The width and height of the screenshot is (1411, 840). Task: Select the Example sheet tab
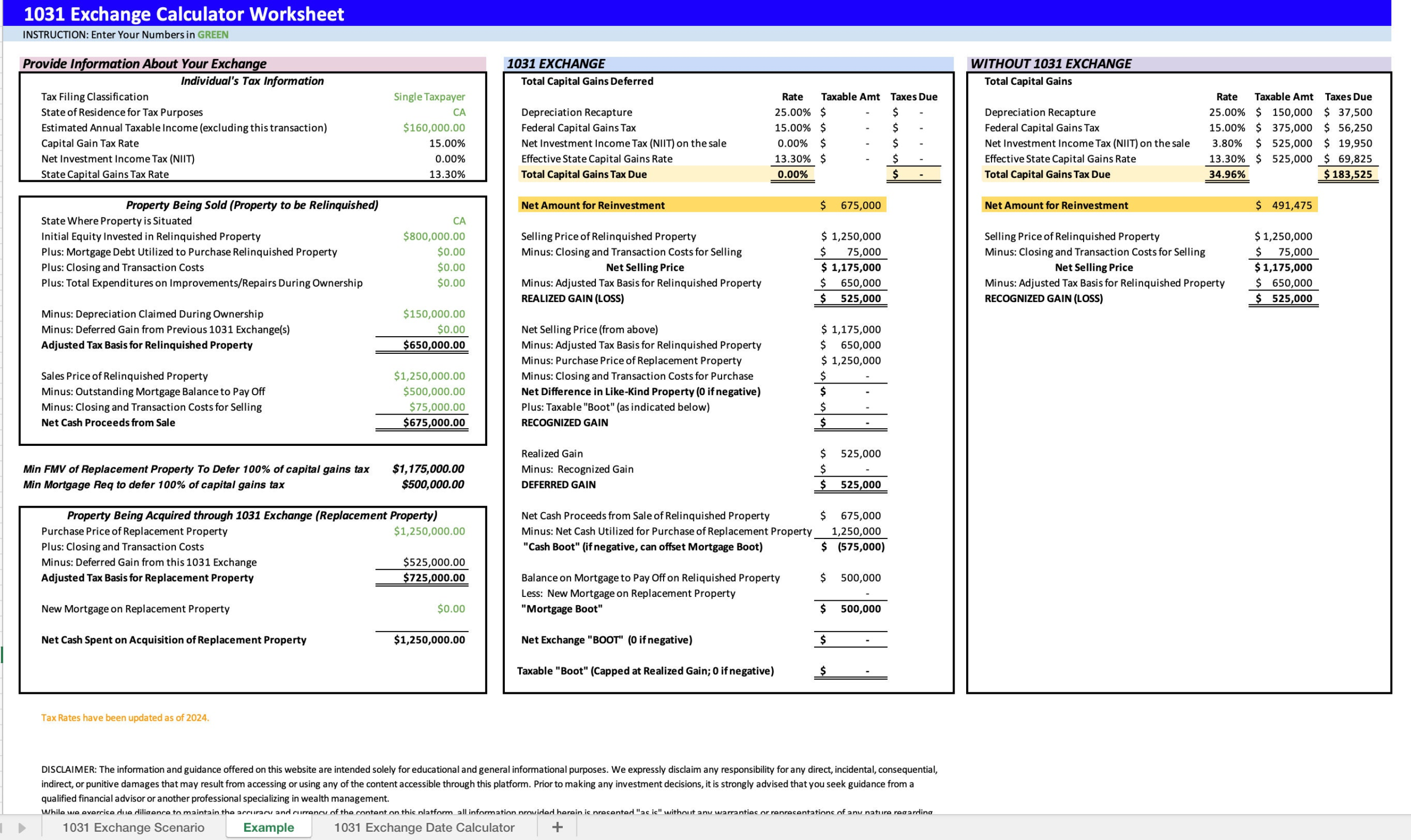(268, 827)
